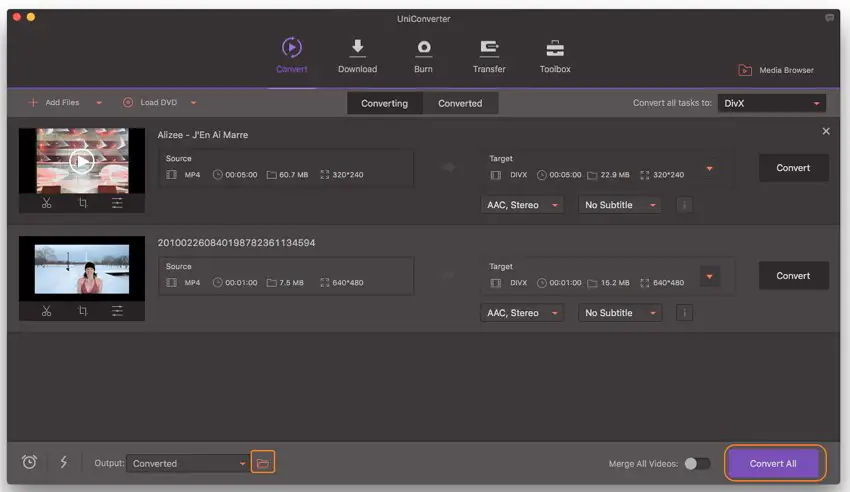Open target format dropdown for 2010022608 video

click(x=710, y=276)
